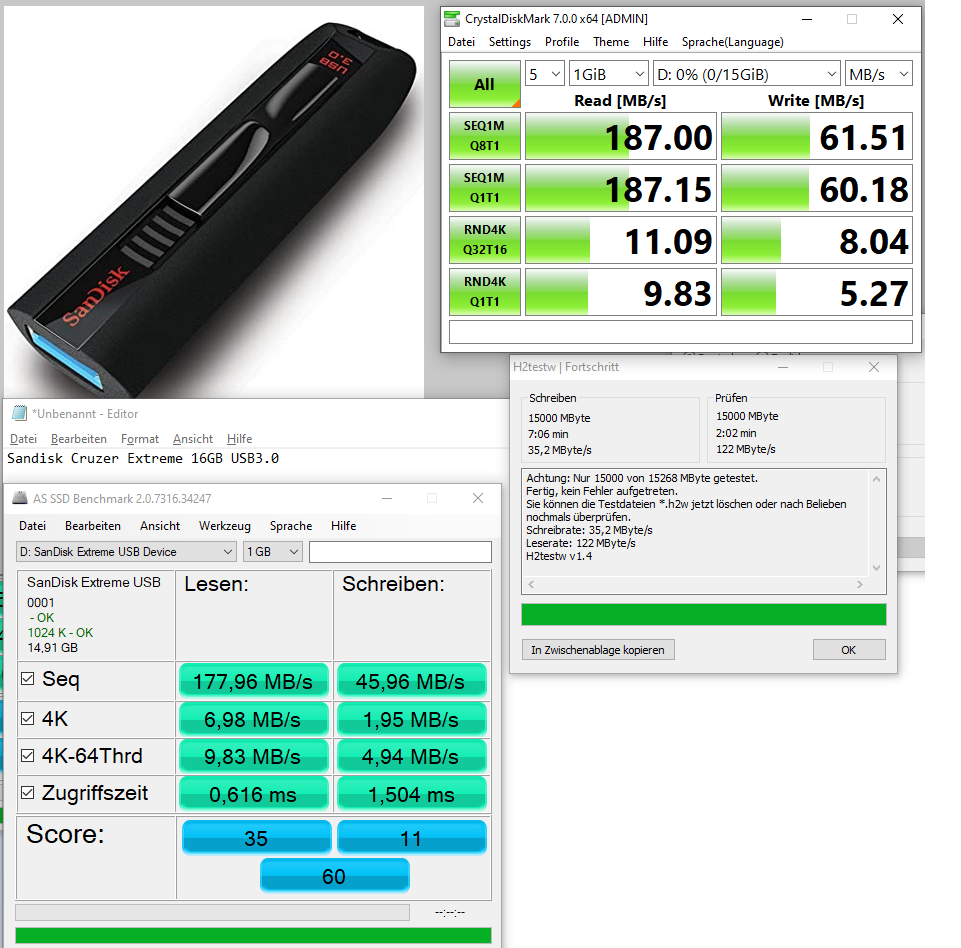Viewport: 961px width, 948px height.
Task: Uncheck the 4K-64Thrd test checkbox
Action: click(27, 755)
